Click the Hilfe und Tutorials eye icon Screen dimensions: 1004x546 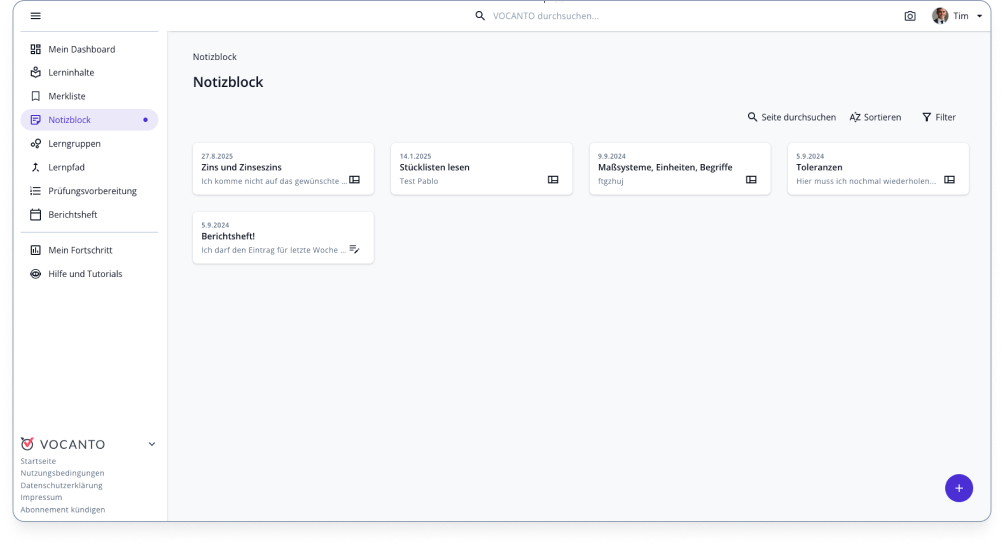pos(36,274)
